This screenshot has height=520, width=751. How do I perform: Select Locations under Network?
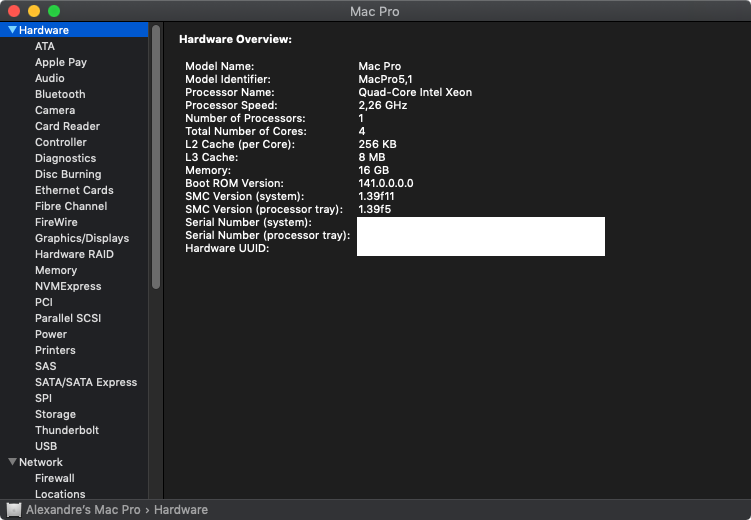60,494
